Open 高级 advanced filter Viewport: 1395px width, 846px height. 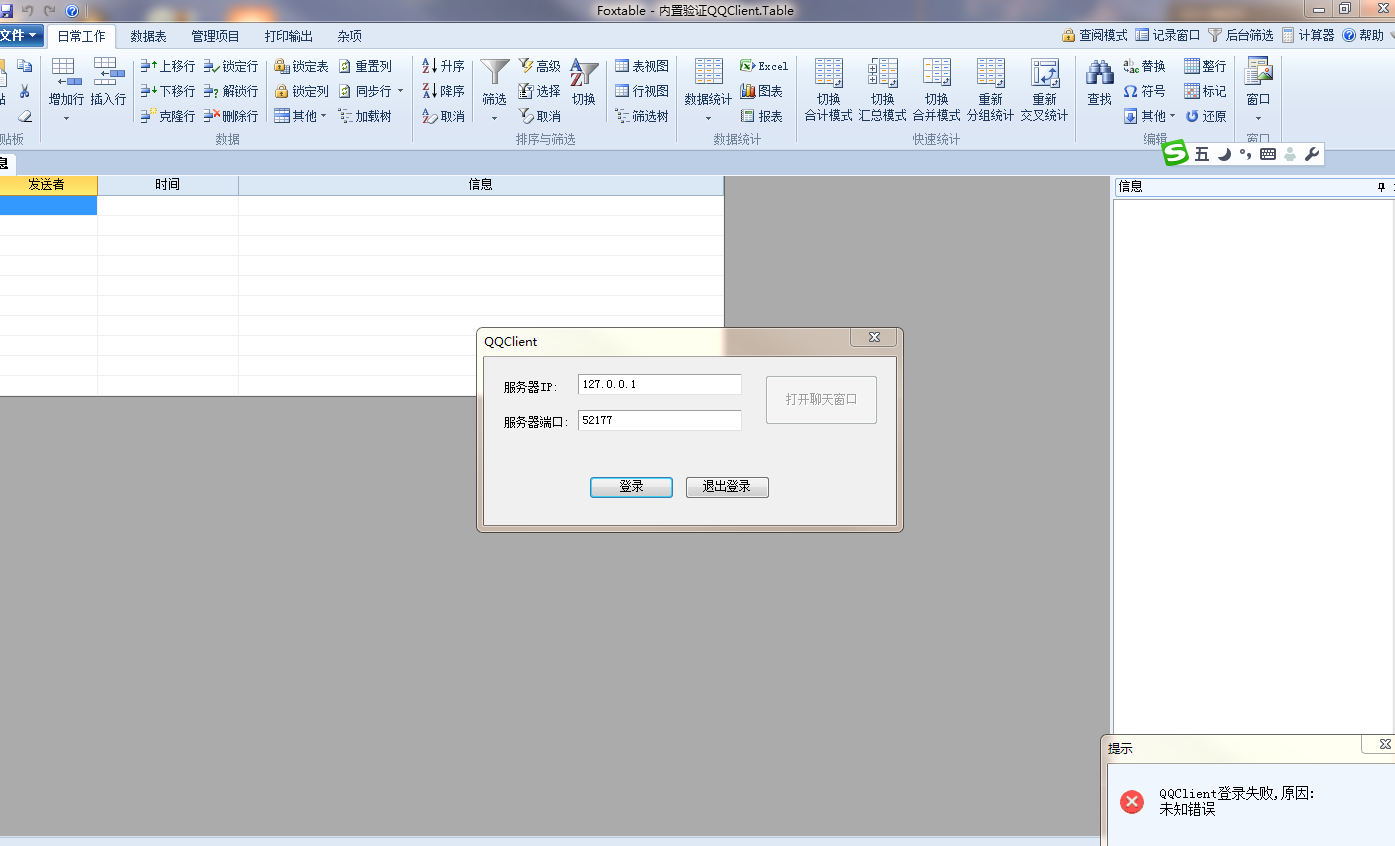539,66
